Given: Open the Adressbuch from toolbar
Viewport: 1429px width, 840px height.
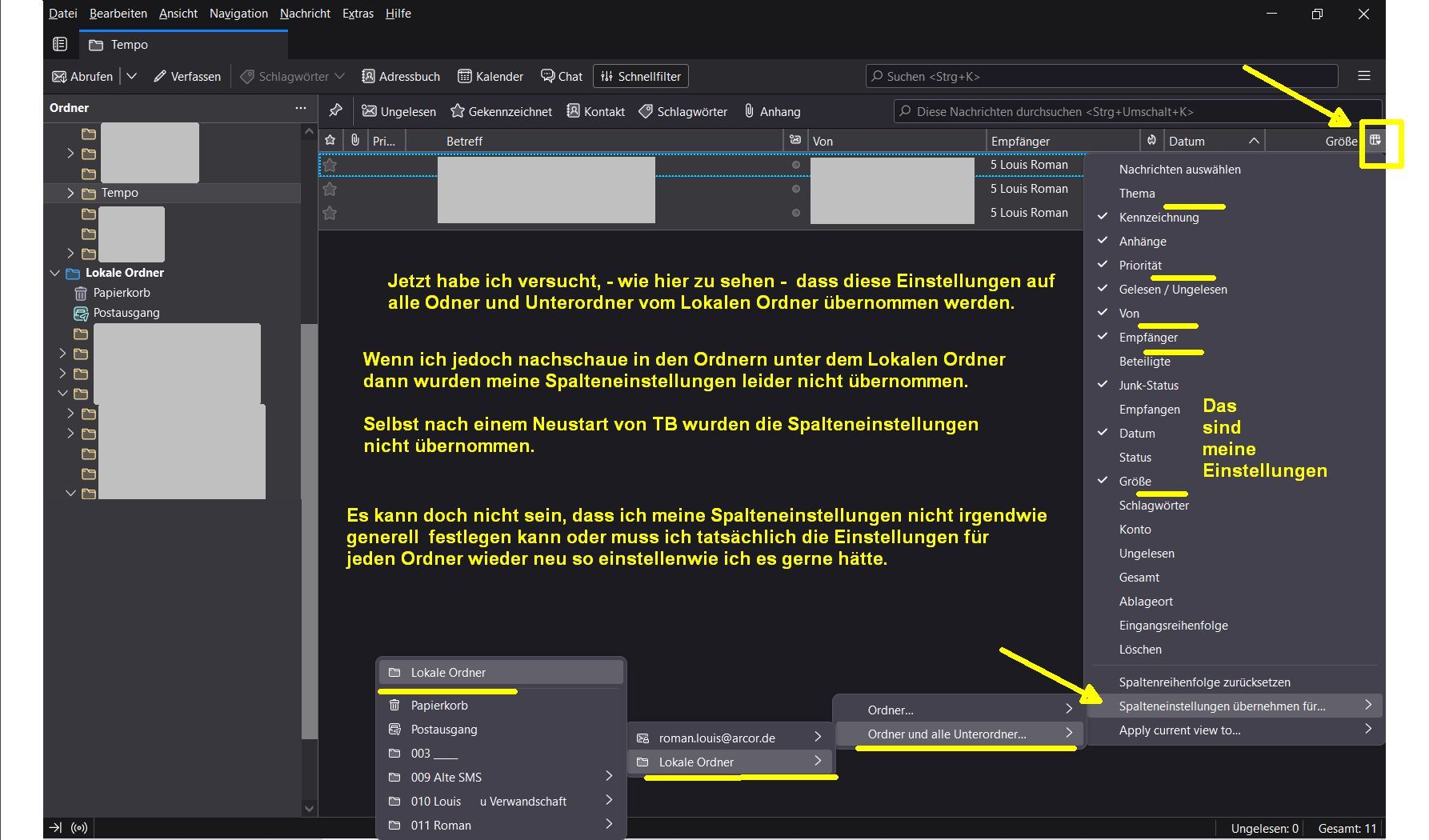Looking at the screenshot, I should tap(401, 77).
